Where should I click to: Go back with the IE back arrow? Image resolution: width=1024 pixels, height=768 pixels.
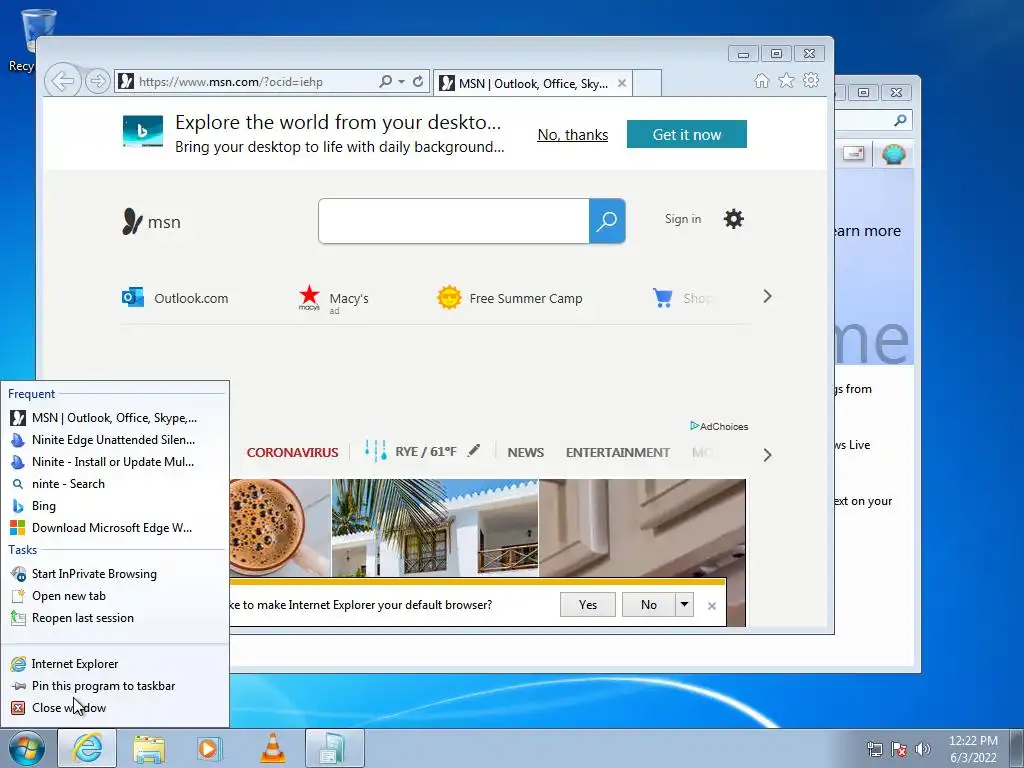(x=63, y=82)
